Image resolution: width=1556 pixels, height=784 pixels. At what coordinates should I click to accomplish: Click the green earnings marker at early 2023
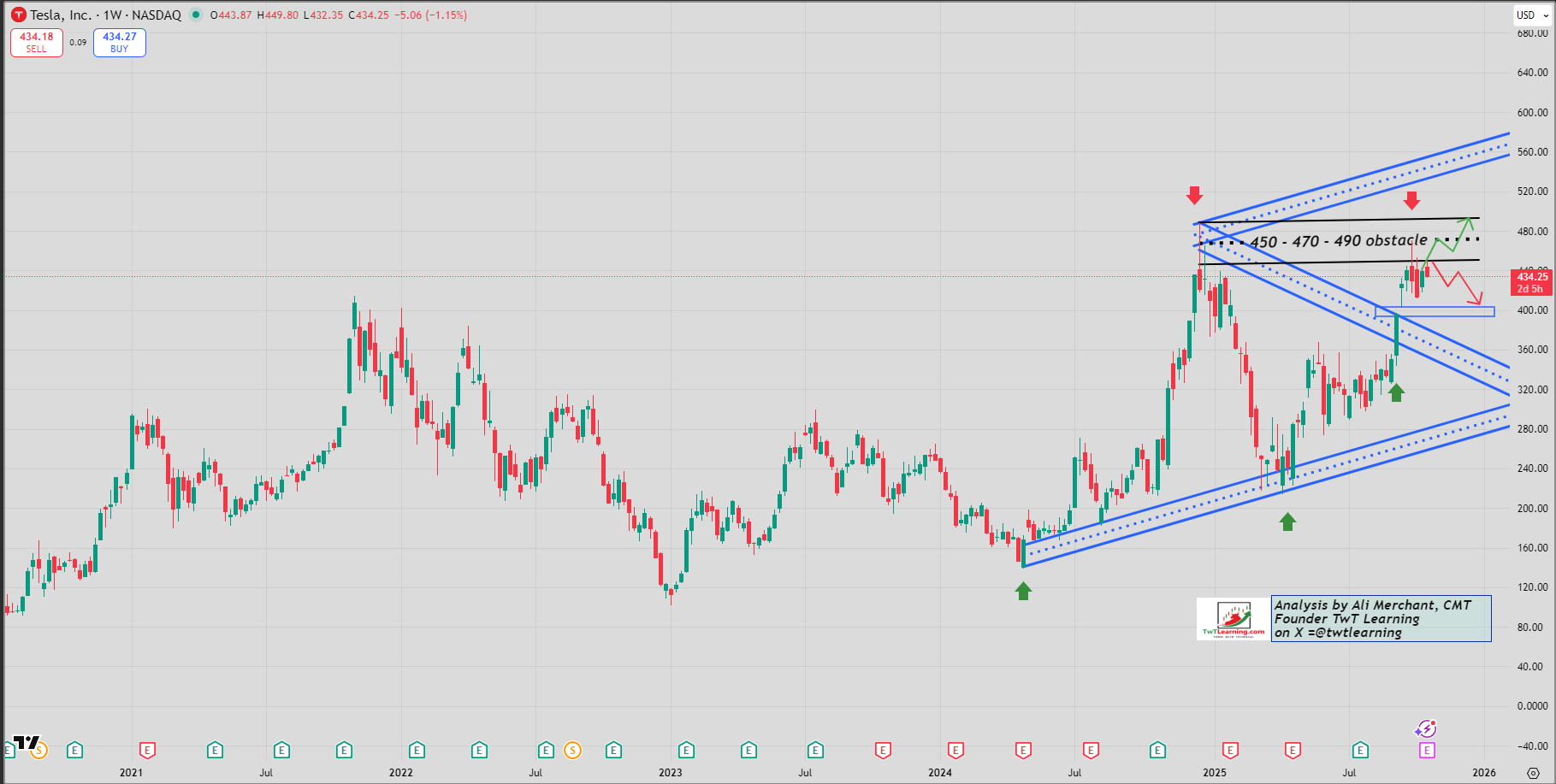tap(686, 751)
